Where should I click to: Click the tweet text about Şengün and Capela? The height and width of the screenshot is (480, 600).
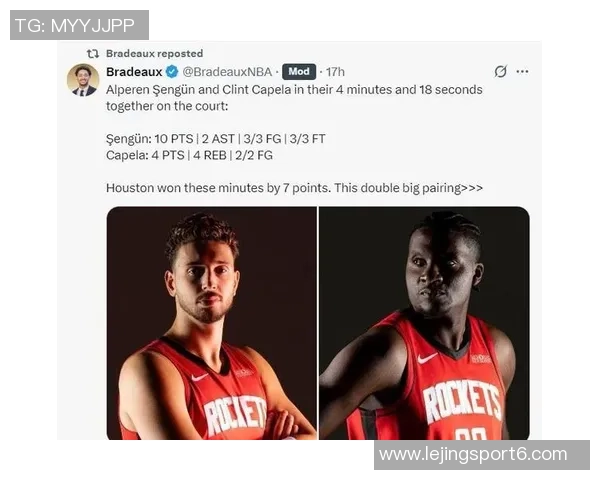pyautogui.click(x=294, y=98)
